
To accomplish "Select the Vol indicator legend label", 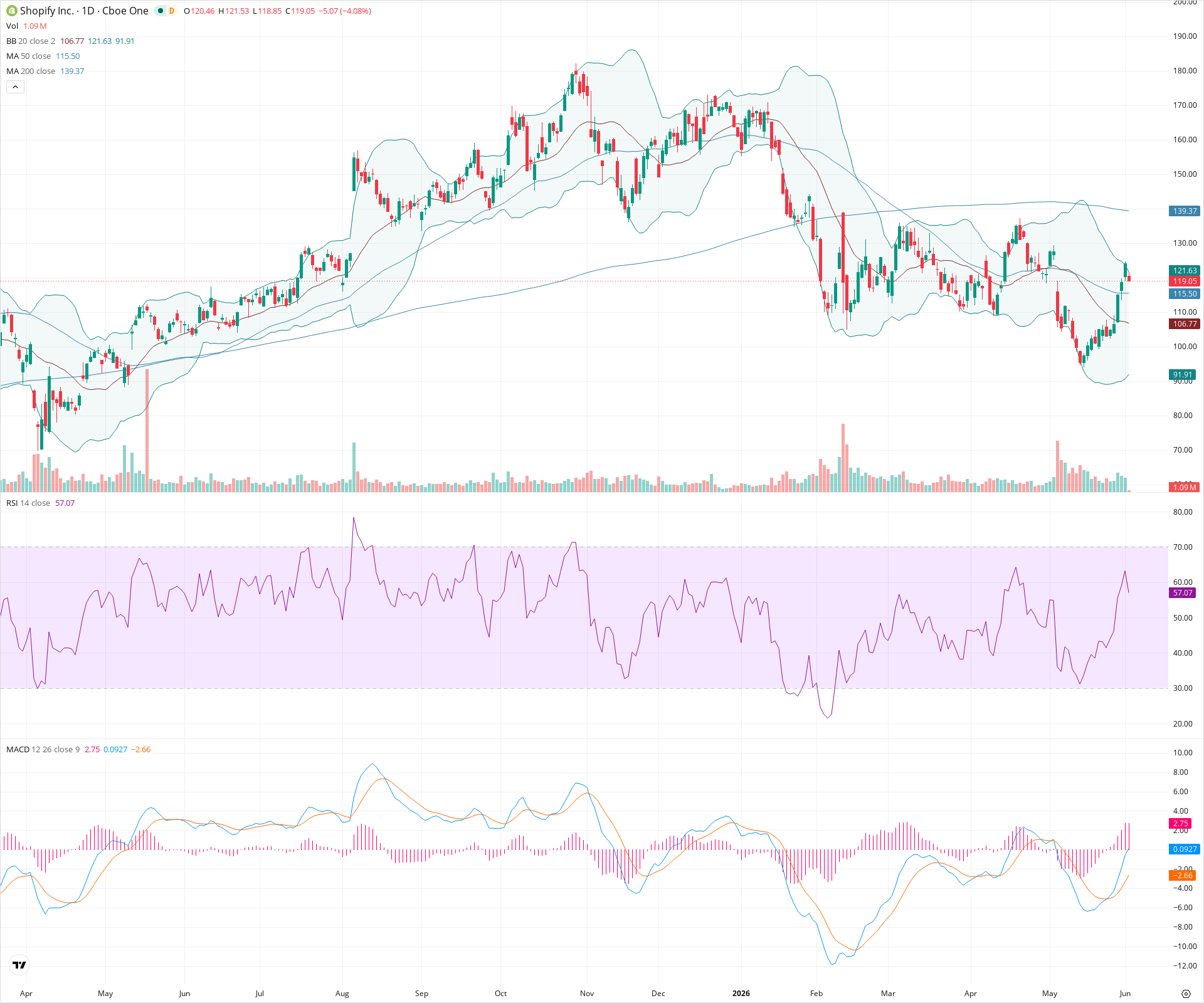I will [13, 26].
